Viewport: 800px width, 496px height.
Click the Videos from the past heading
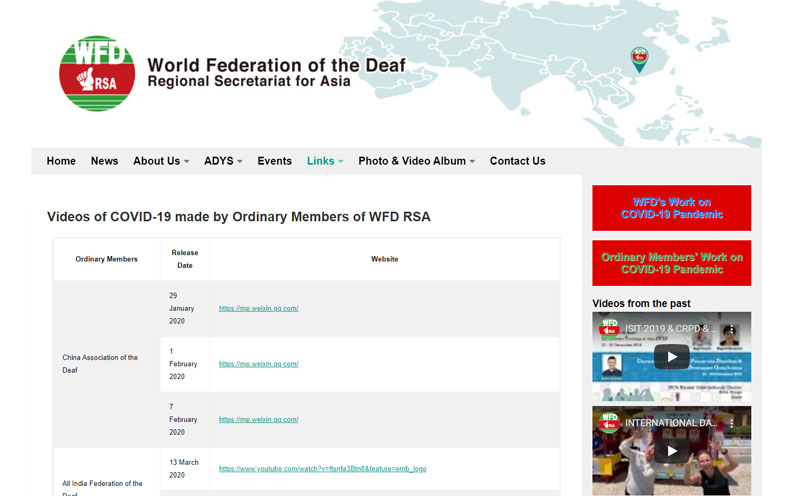click(x=641, y=304)
